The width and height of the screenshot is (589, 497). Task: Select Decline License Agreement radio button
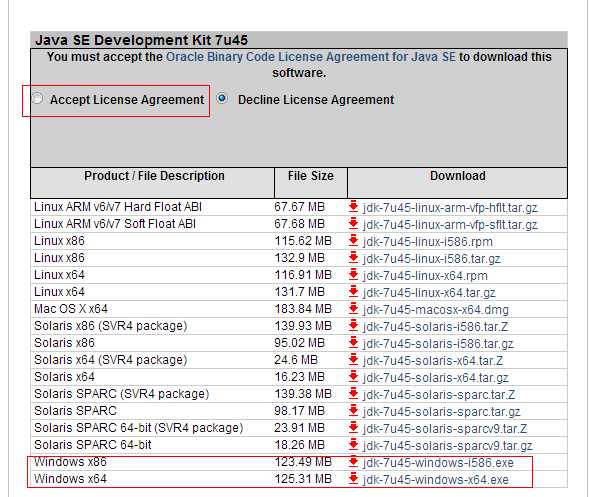(x=222, y=98)
